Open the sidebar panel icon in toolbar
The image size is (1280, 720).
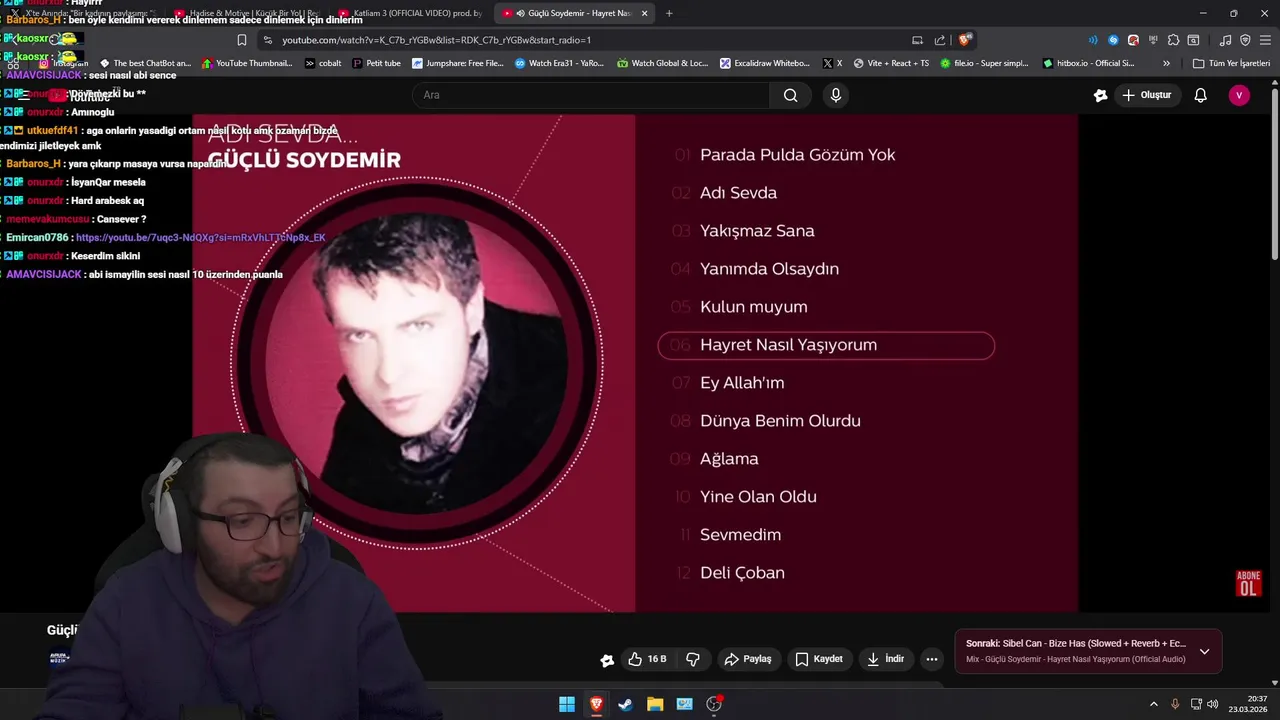click(1193, 40)
